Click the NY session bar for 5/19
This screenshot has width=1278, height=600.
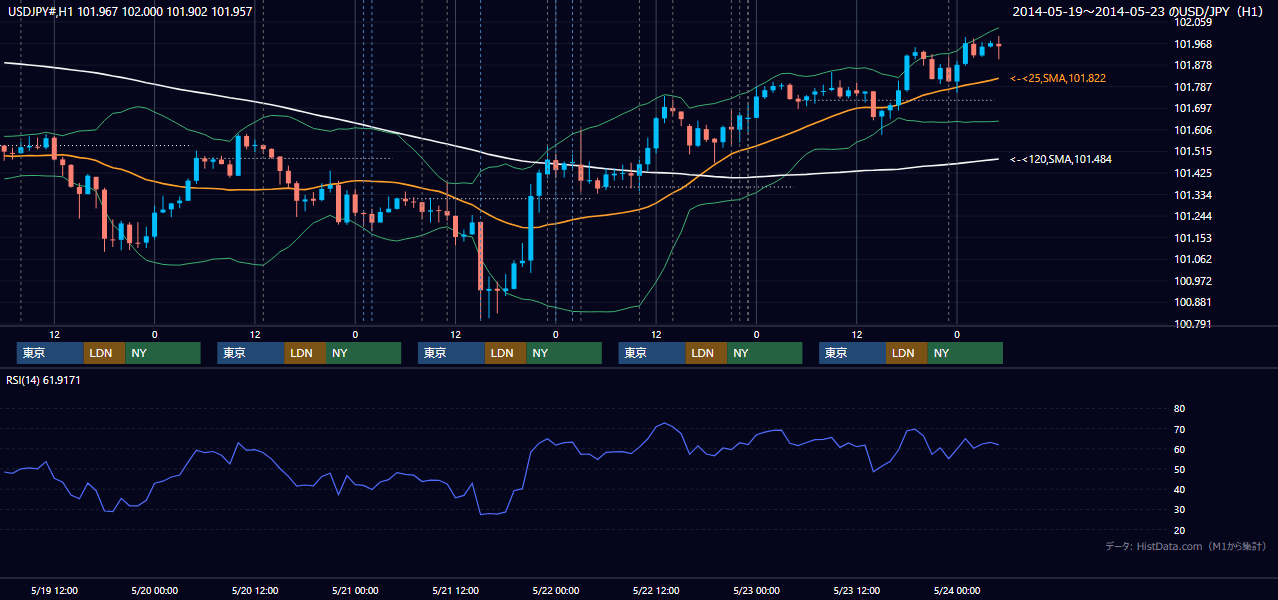point(163,353)
